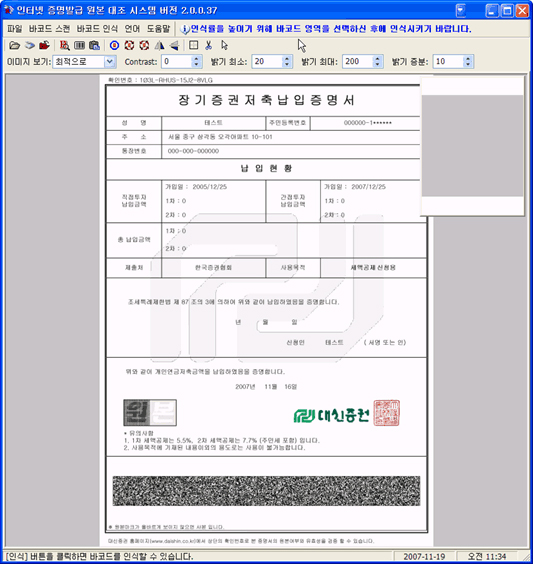Increase the Contrast value using the stepper
Image resolution: width=533 pixels, height=564 pixels.
196,59
